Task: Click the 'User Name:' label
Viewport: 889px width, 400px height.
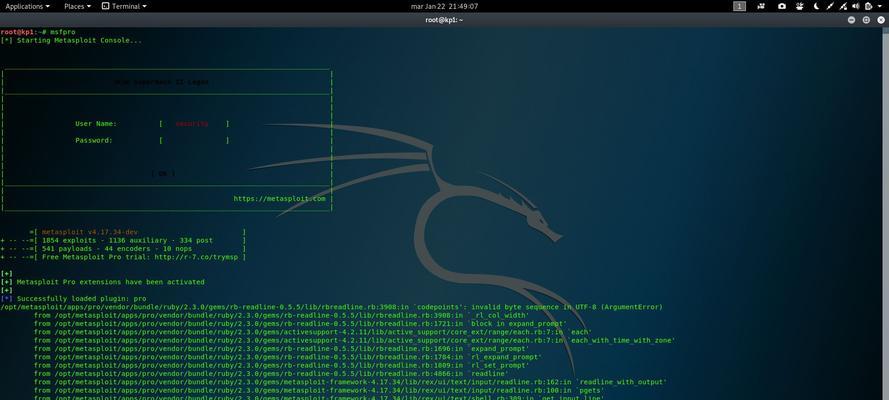Action: (96, 124)
